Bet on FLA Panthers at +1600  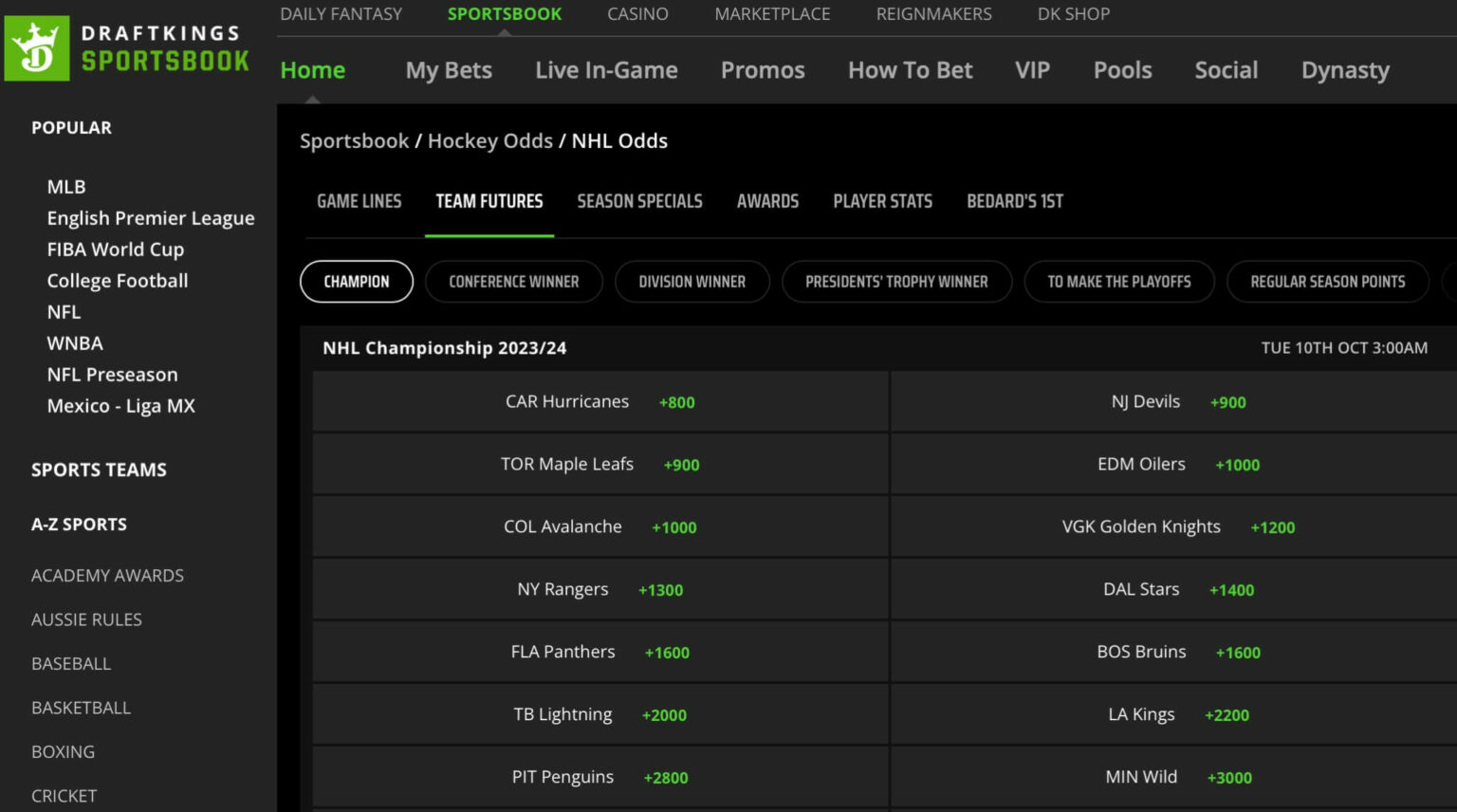[x=600, y=653]
